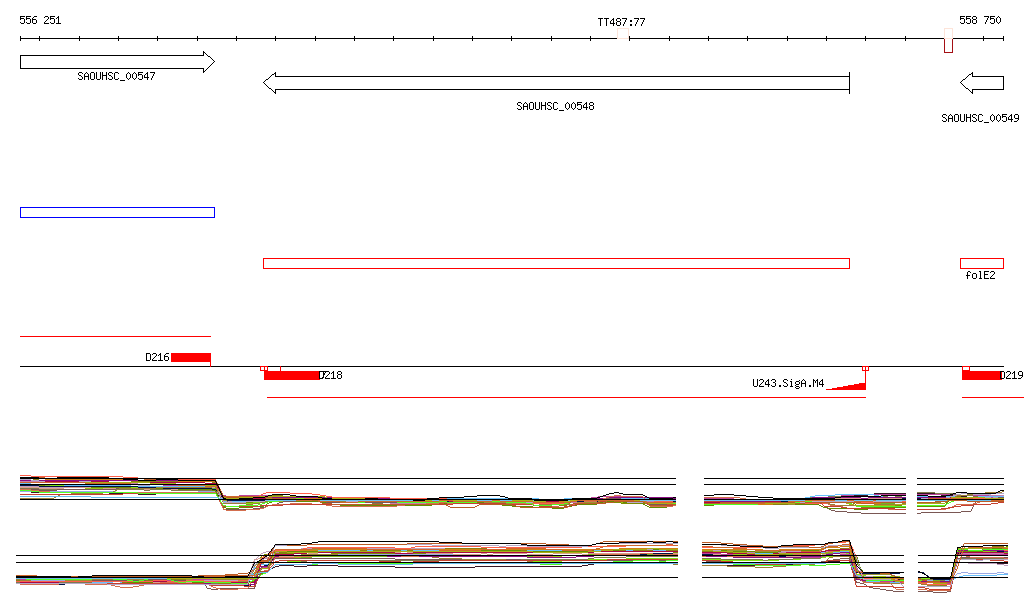Click the small red marker above U243.SigA.M4 triangle

tap(865, 369)
